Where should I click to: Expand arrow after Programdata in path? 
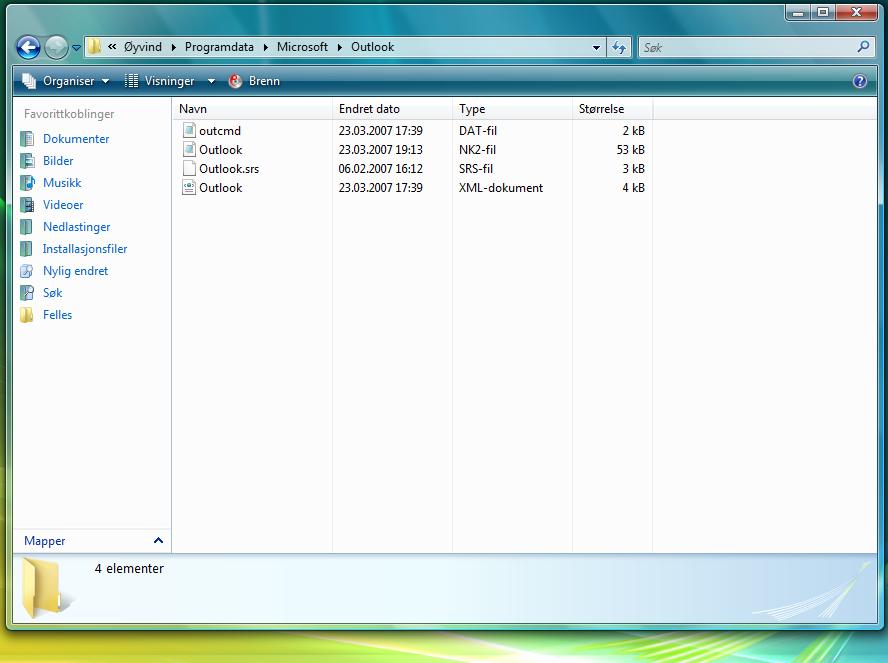coord(265,48)
